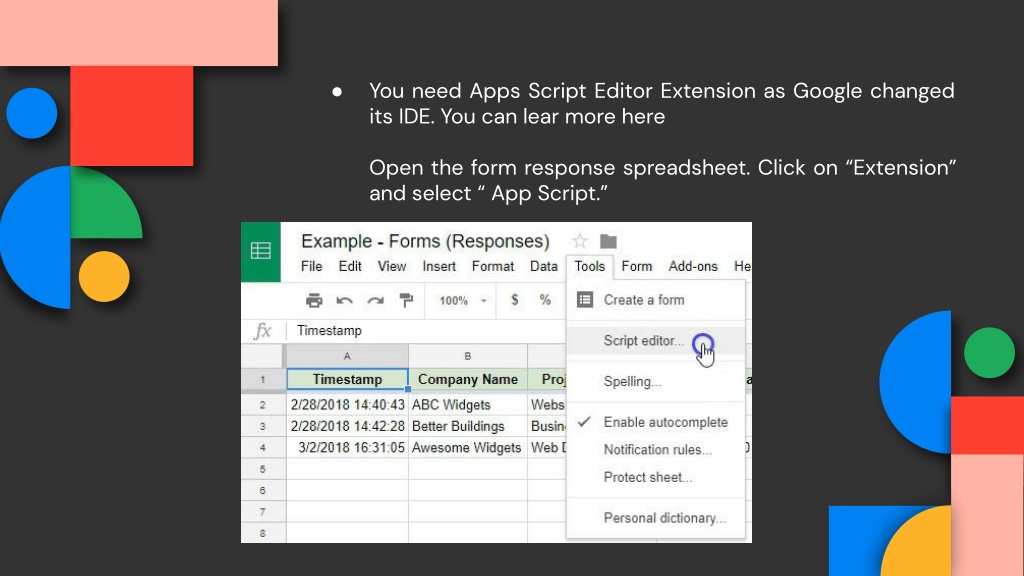Open the View menu
The height and width of the screenshot is (576, 1024).
392,266
